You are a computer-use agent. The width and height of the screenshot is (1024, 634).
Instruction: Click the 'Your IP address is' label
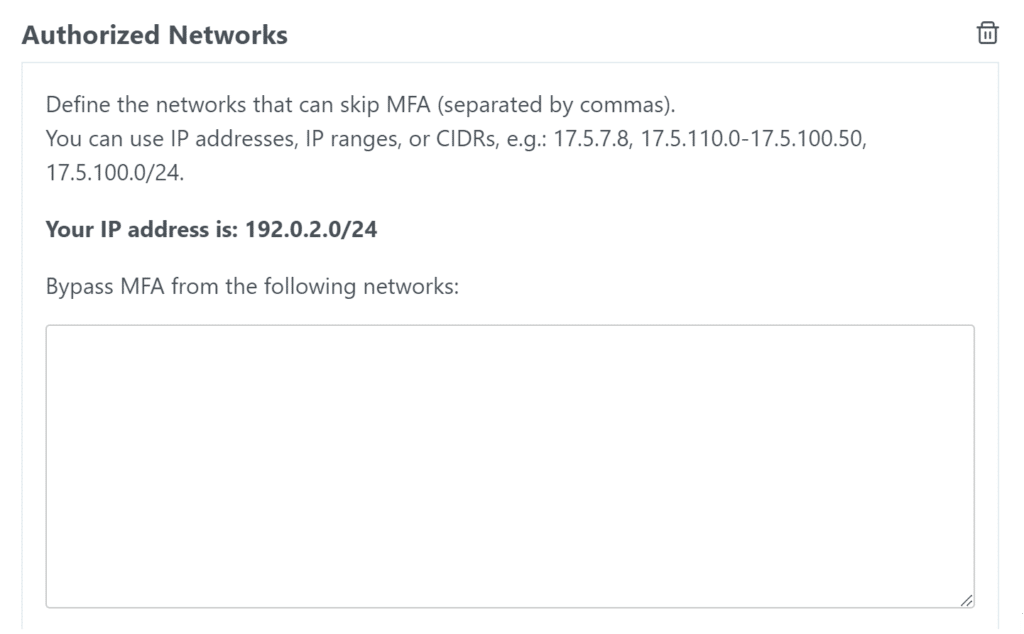[142, 230]
